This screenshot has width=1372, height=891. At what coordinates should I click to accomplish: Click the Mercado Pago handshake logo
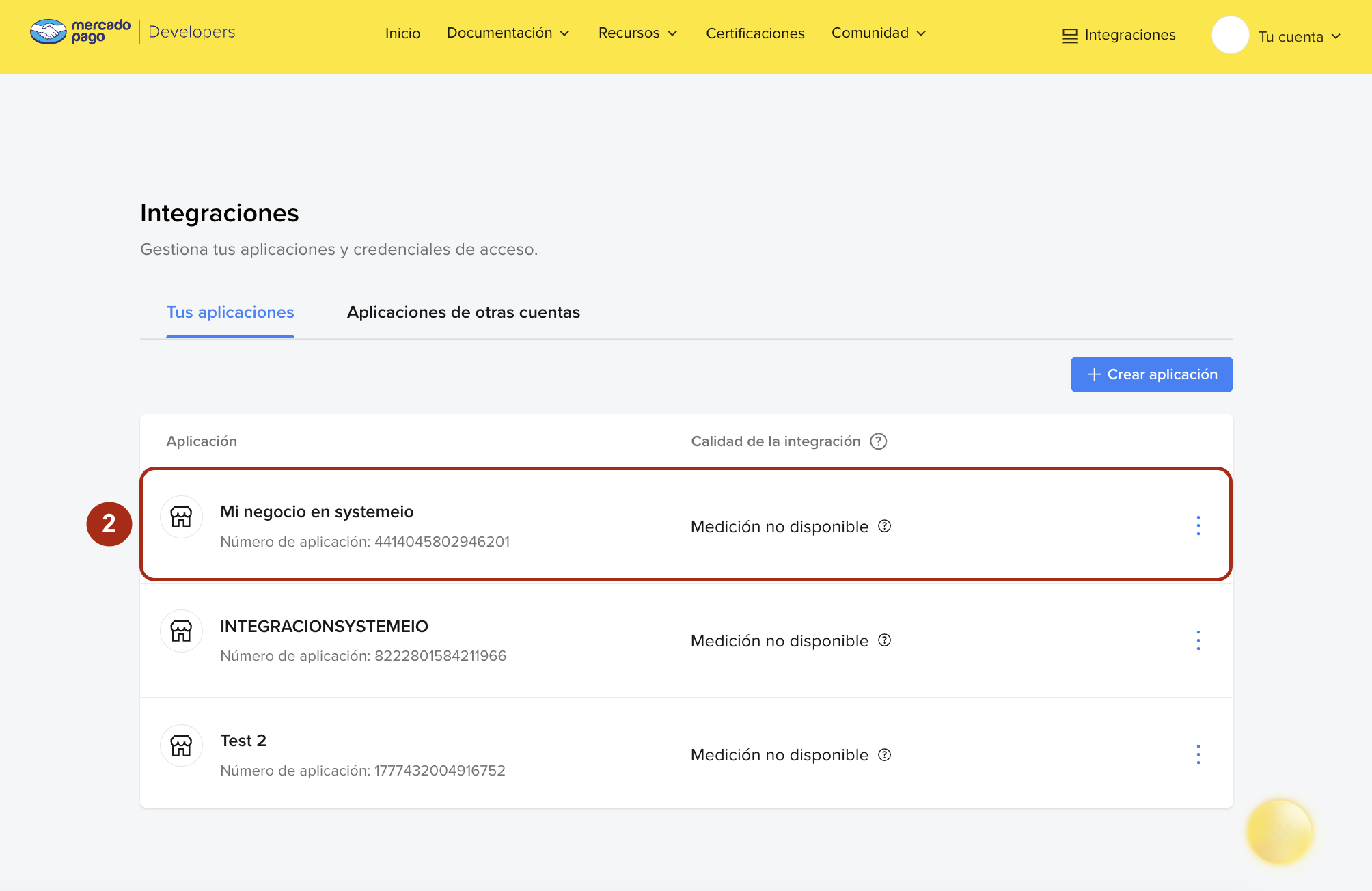coord(48,31)
